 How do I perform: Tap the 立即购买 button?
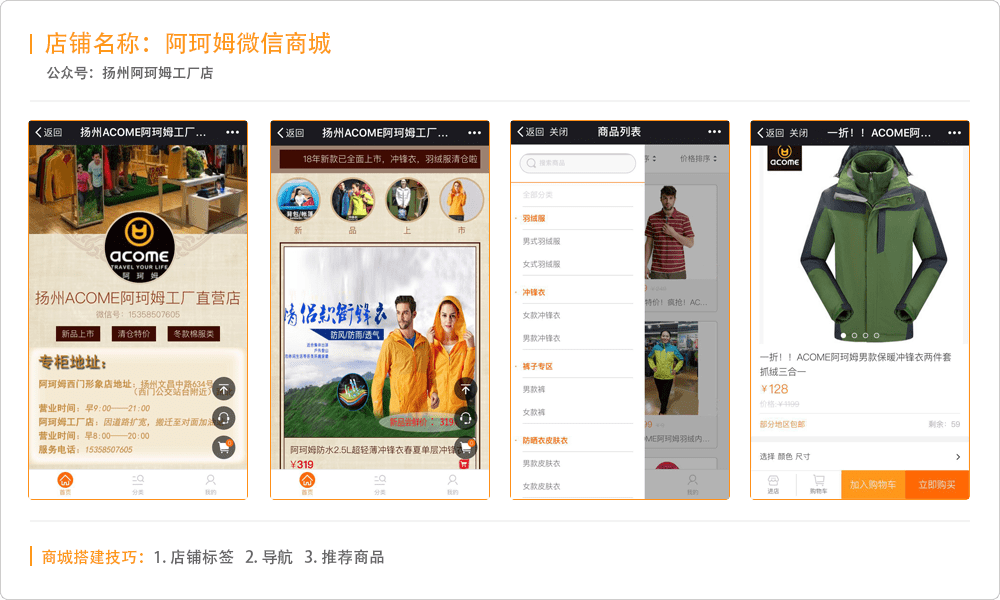click(x=937, y=485)
